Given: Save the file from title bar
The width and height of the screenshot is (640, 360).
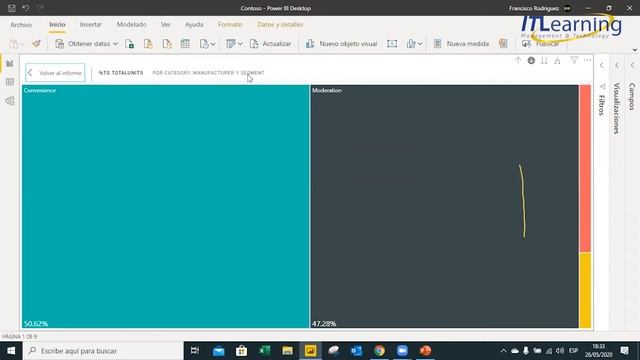Looking at the screenshot, I should 11,8.
